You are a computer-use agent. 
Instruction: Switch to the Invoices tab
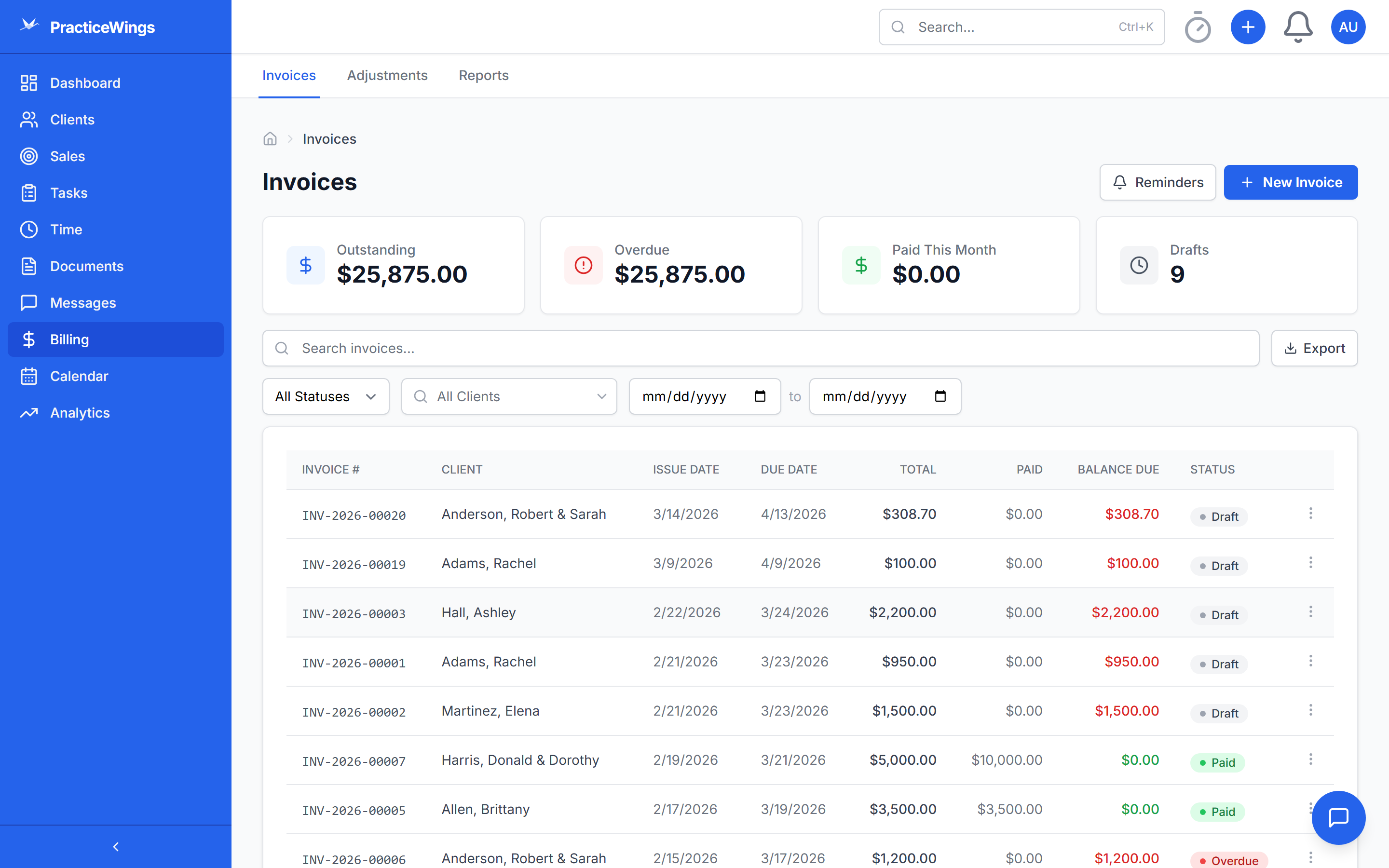[289, 75]
